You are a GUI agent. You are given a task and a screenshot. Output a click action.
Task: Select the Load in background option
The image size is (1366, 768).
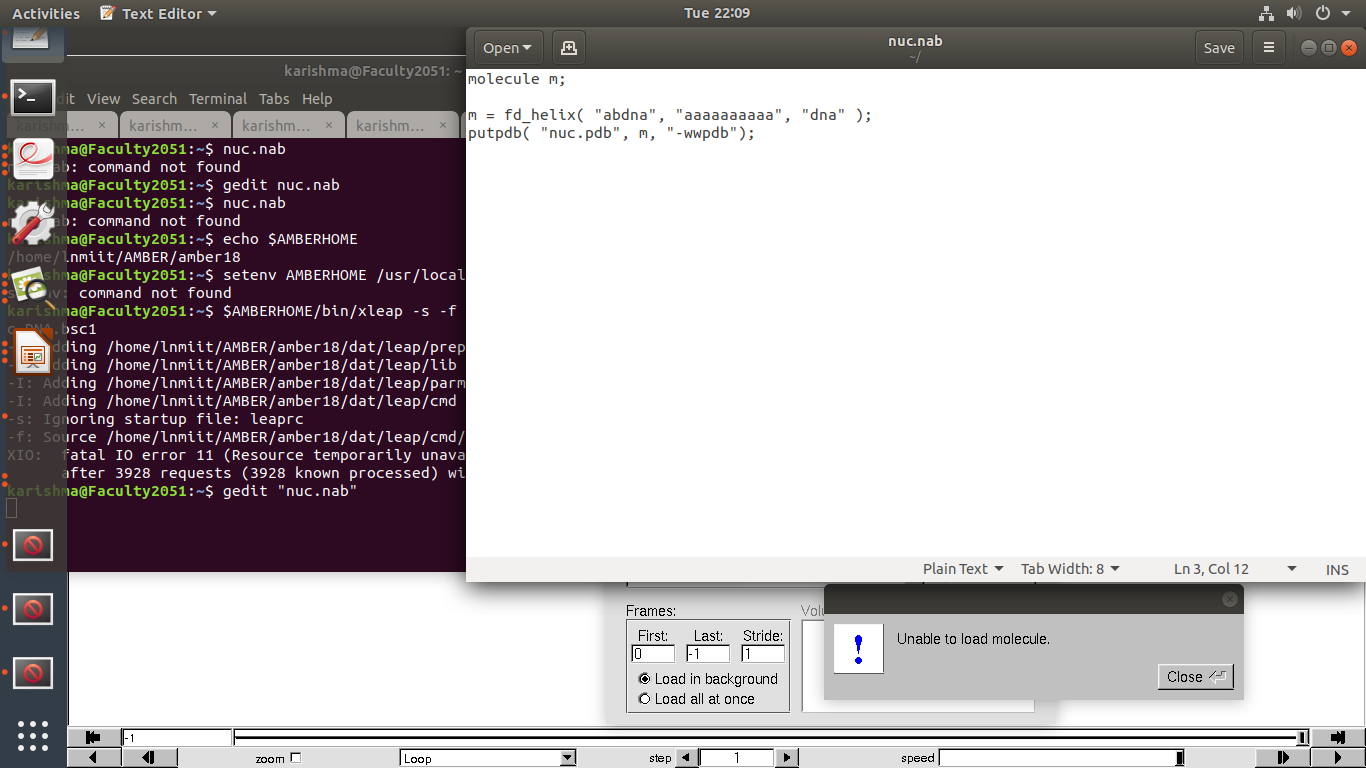pyautogui.click(x=644, y=679)
